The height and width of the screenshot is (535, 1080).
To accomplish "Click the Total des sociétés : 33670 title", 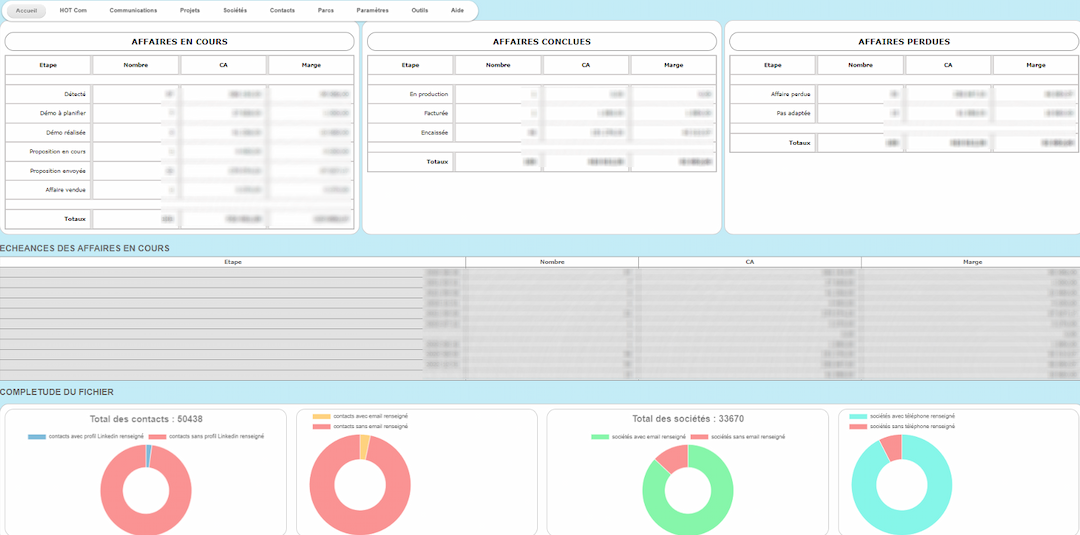I will click(688, 419).
